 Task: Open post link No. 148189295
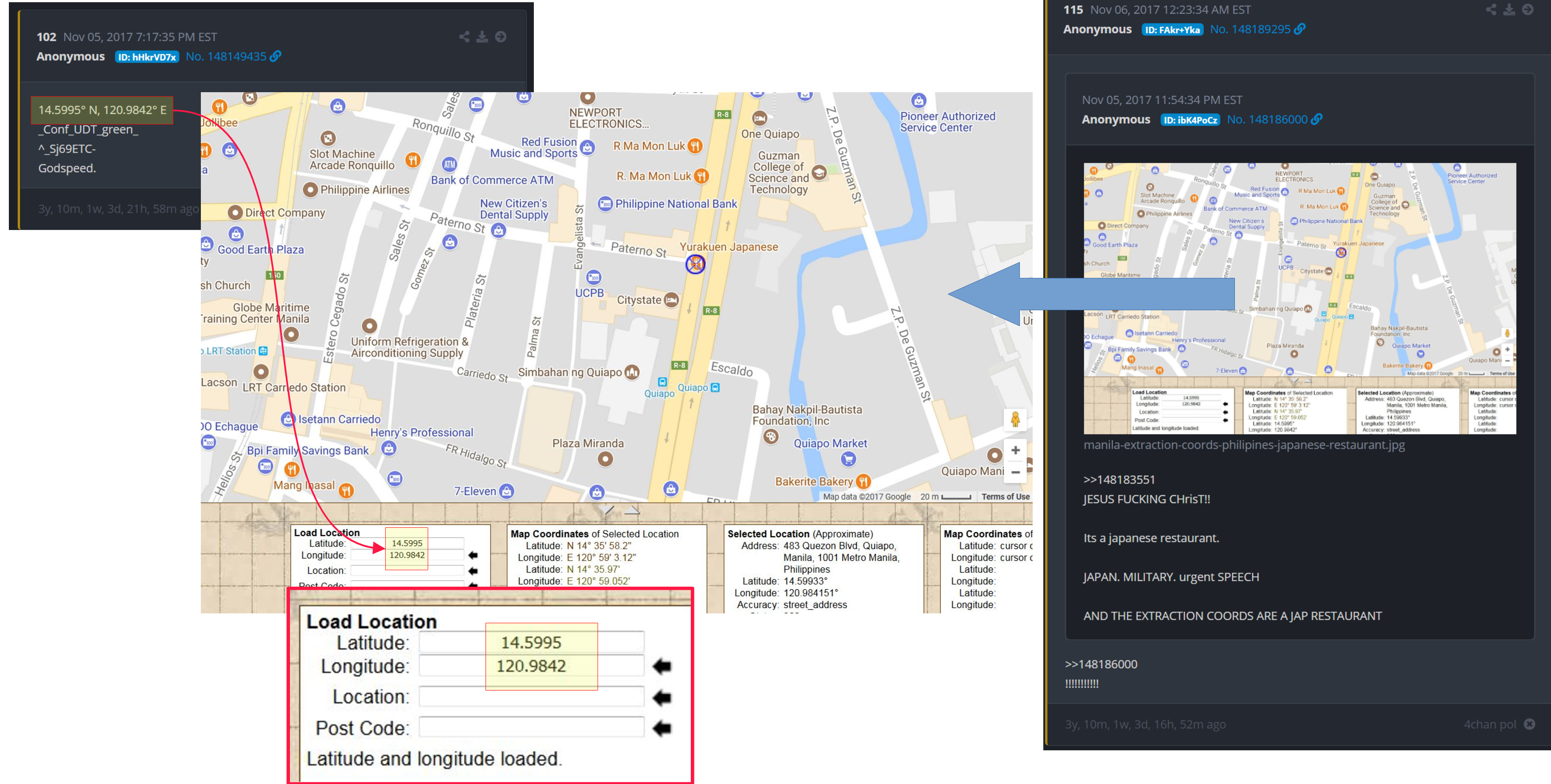click(1250, 29)
